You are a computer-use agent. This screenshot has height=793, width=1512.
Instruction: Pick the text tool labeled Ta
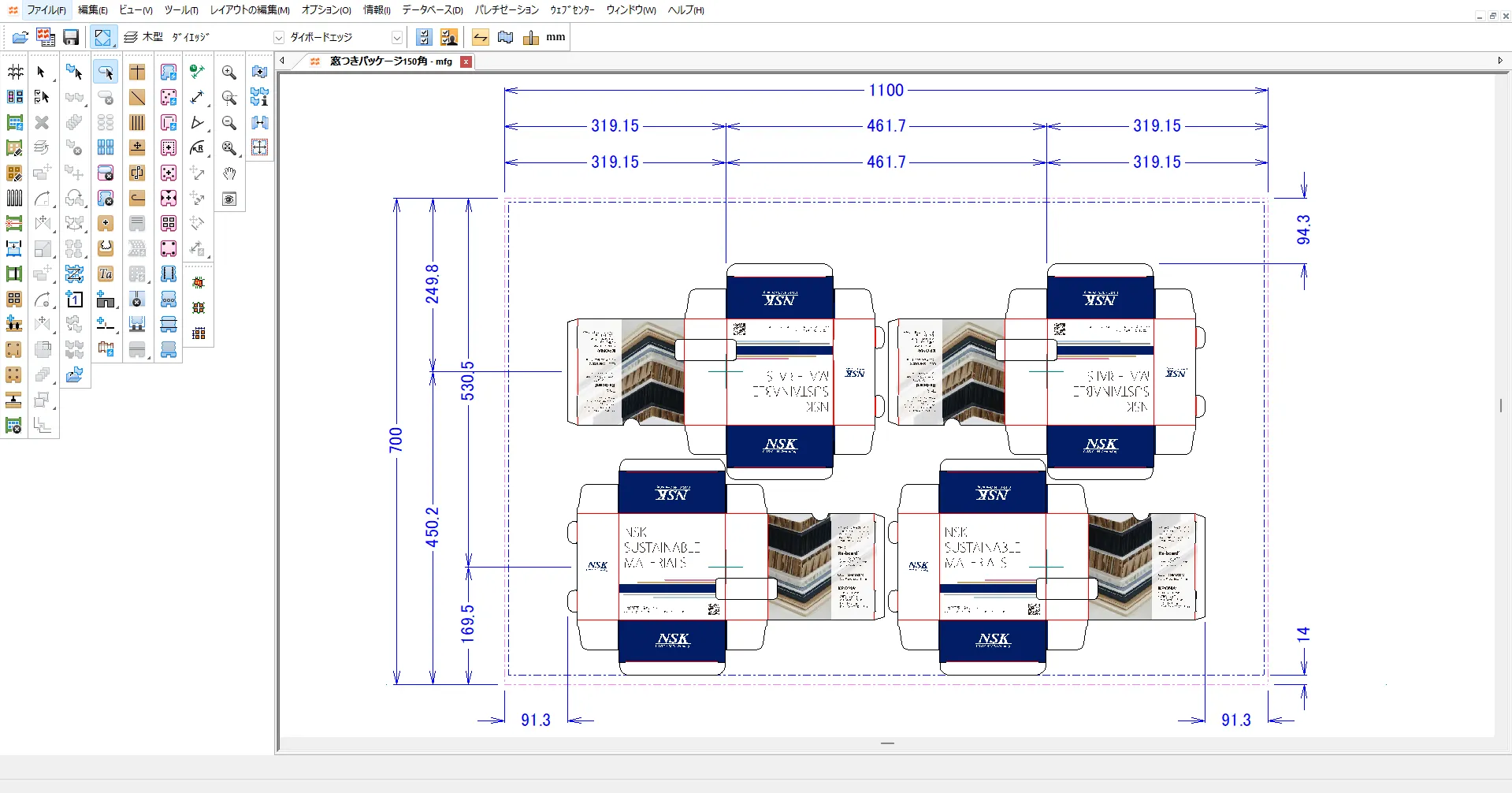coord(106,274)
